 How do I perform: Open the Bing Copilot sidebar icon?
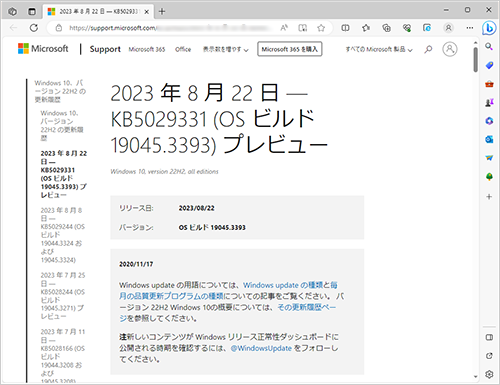pyautogui.click(x=489, y=28)
